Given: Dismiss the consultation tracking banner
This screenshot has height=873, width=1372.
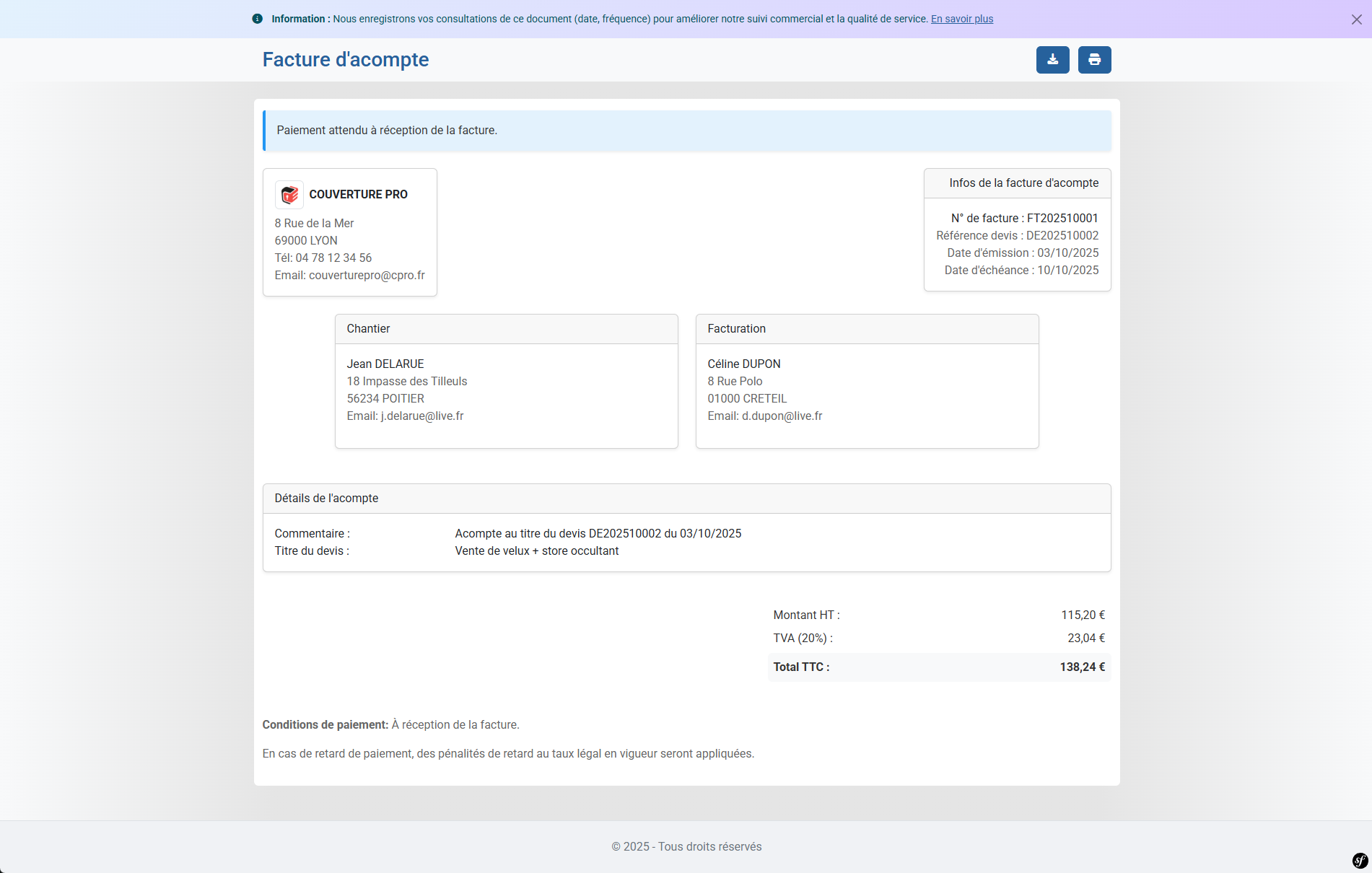Looking at the screenshot, I should point(1355,19).
